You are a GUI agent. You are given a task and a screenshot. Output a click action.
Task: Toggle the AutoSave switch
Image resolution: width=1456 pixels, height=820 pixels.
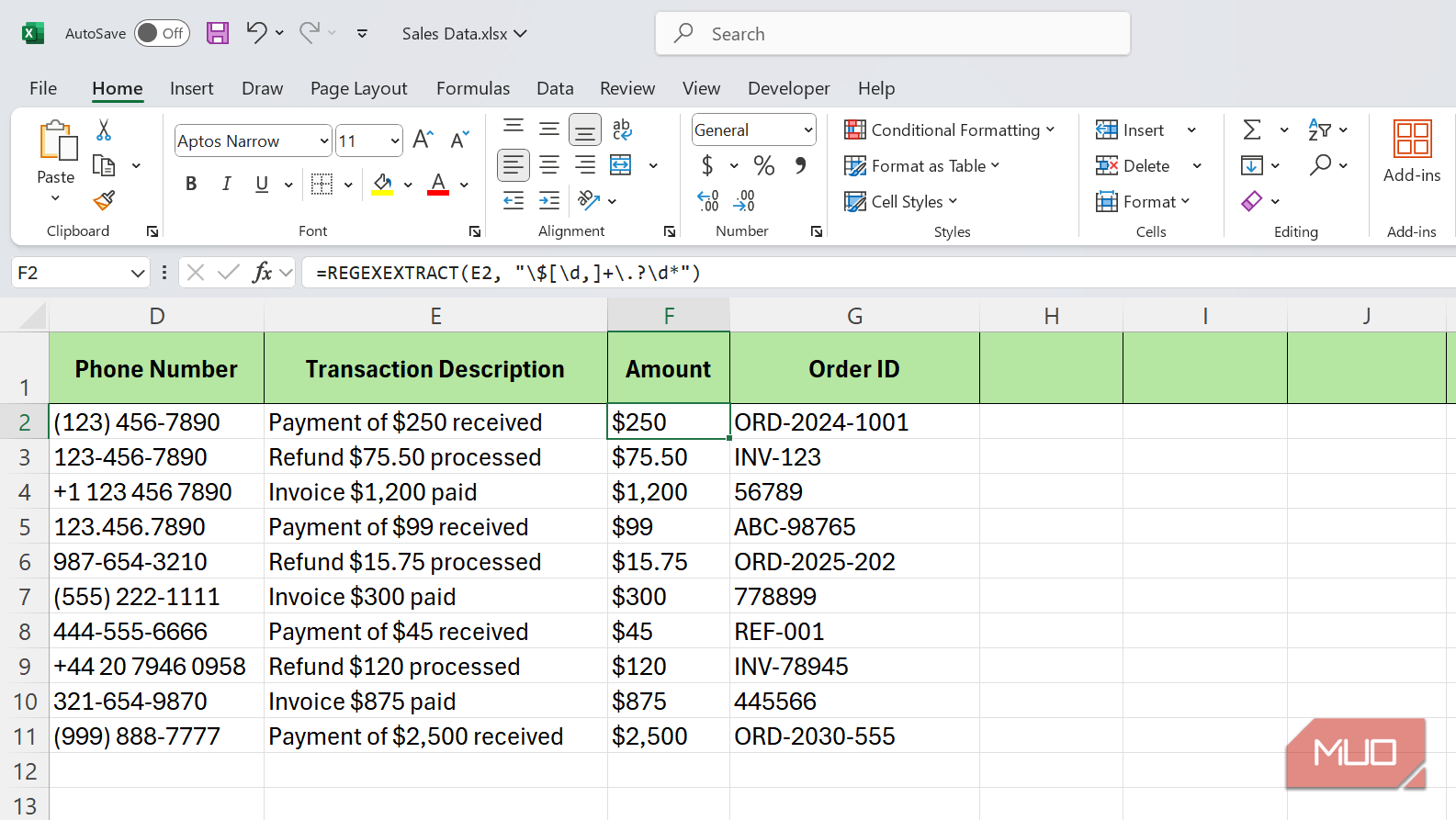point(162,34)
